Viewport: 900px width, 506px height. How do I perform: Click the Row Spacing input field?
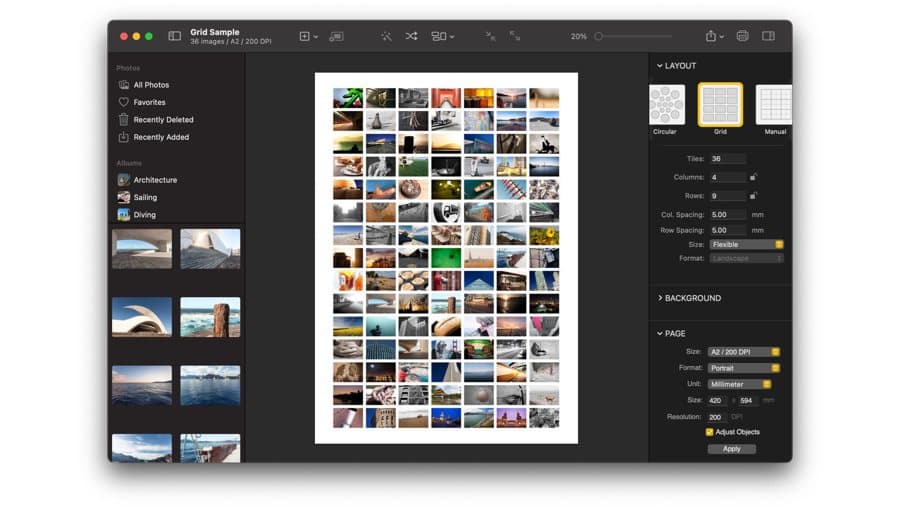[728, 230]
